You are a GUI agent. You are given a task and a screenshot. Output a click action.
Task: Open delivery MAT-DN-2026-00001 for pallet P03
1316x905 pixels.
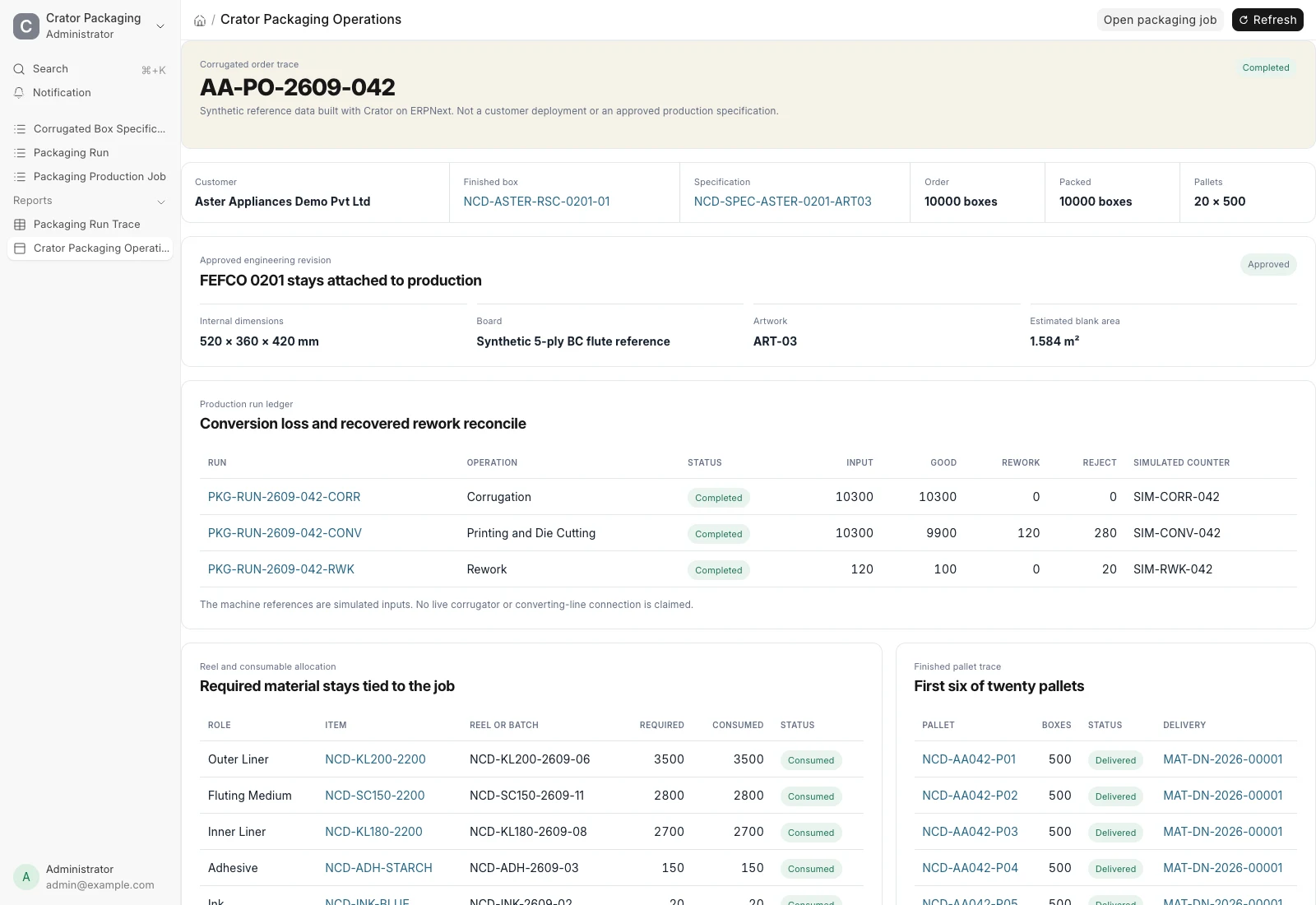(1223, 832)
